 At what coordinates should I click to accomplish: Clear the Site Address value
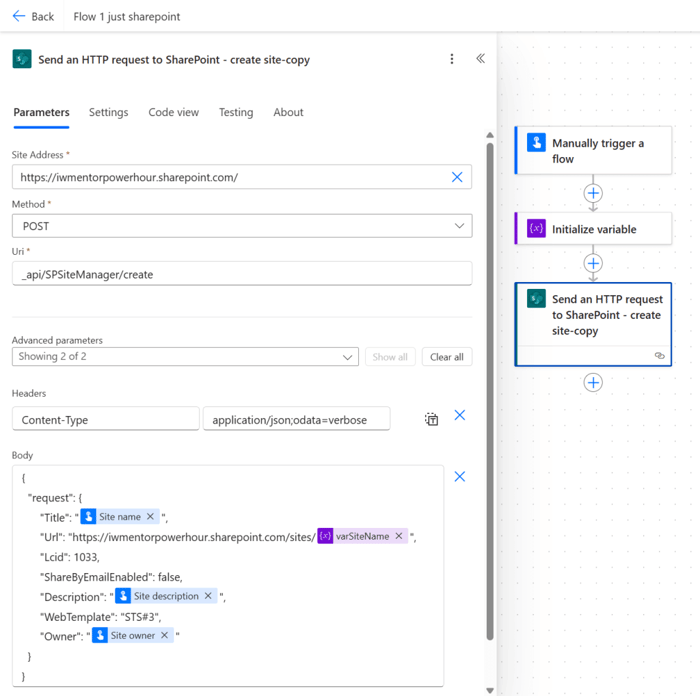(x=457, y=177)
